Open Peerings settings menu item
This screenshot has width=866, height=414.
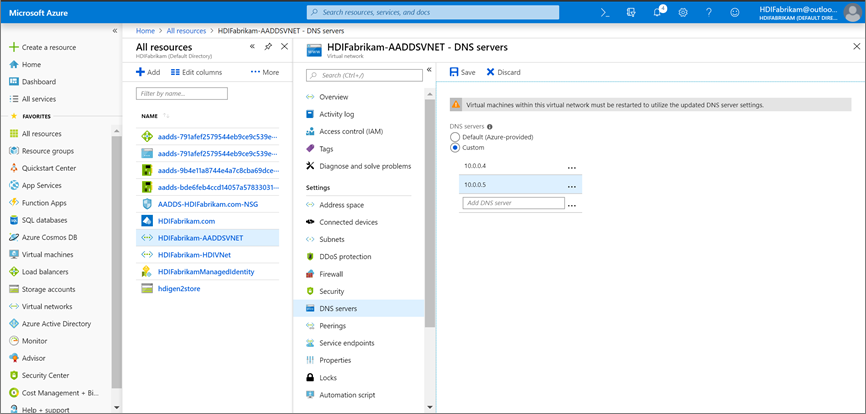pyautogui.click(x=333, y=325)
